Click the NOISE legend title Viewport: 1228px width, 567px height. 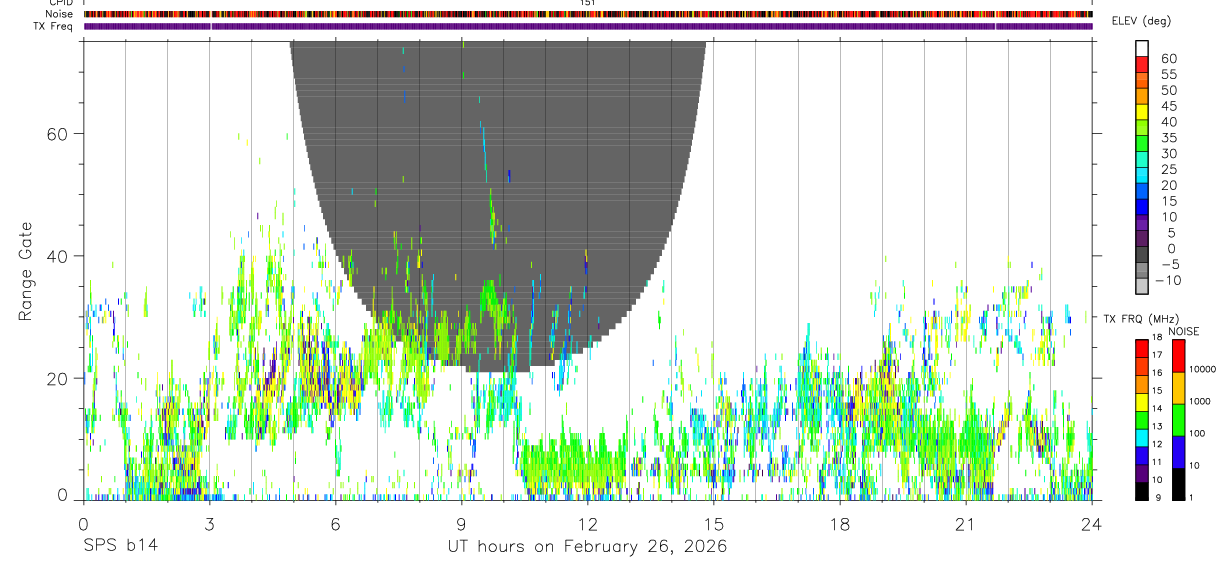1183,331
